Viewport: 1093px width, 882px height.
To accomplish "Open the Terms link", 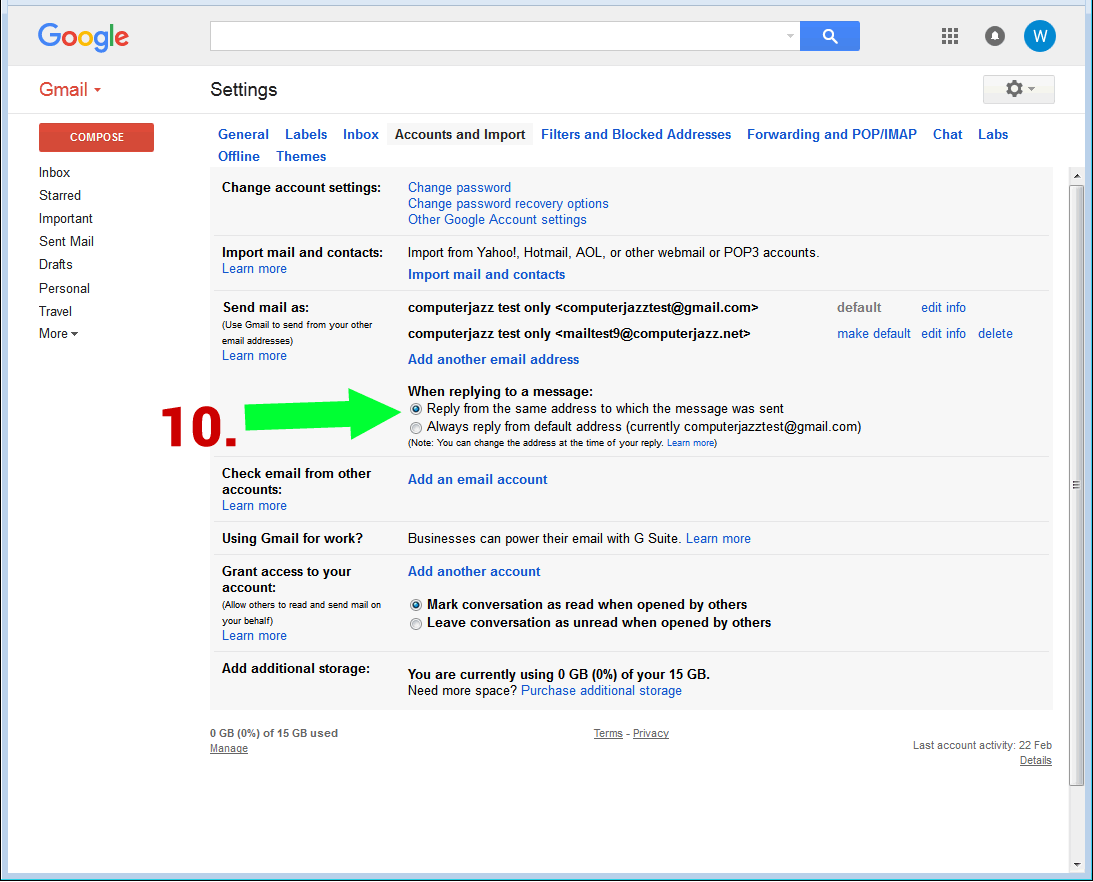I will (608, 733).
